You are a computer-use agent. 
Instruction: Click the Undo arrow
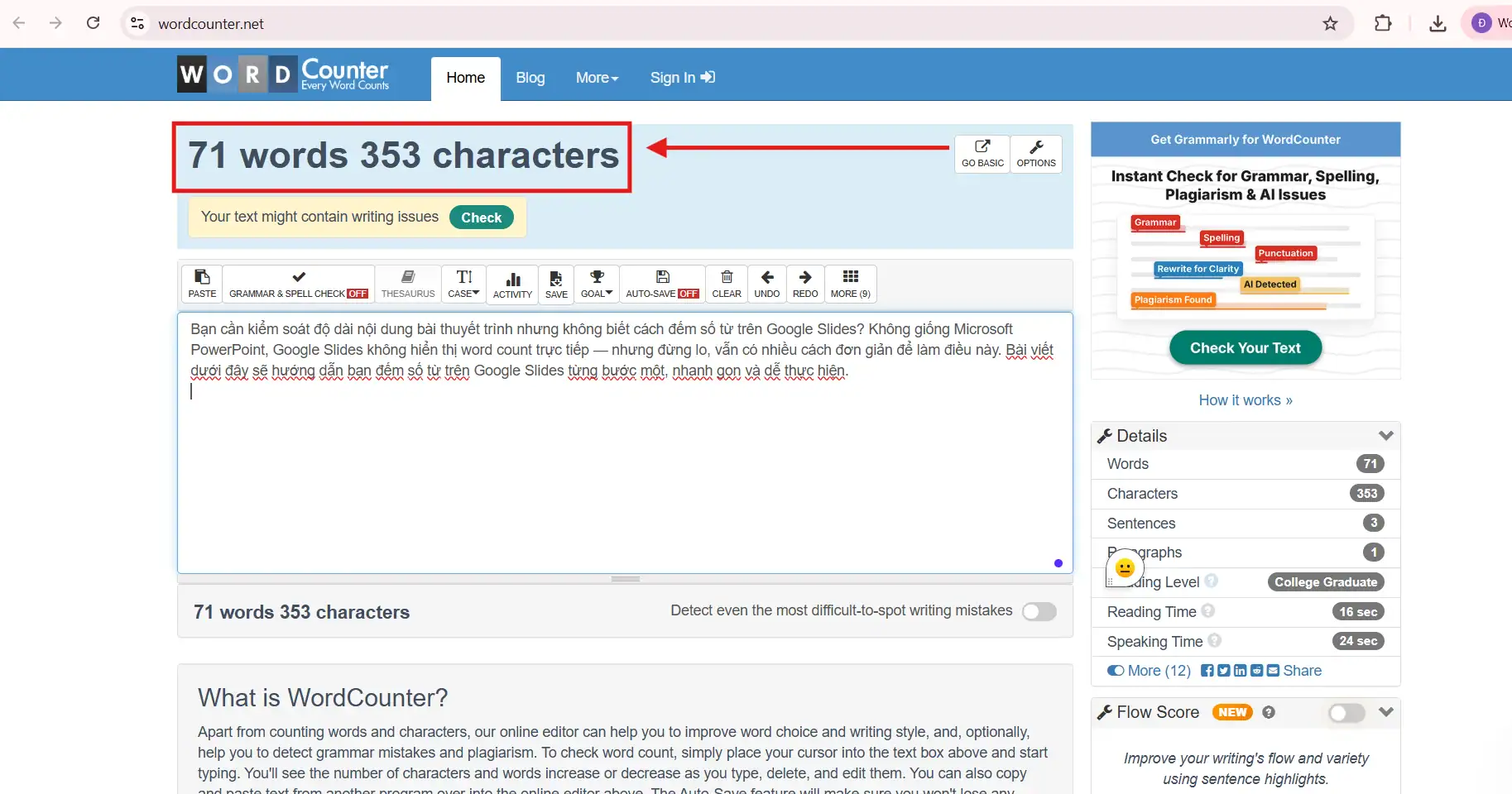click(x=766, y=284)
